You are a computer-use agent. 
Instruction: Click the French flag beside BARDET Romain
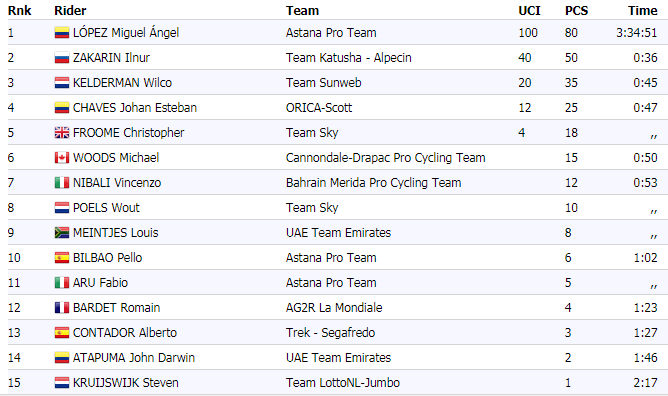point(62,308)
